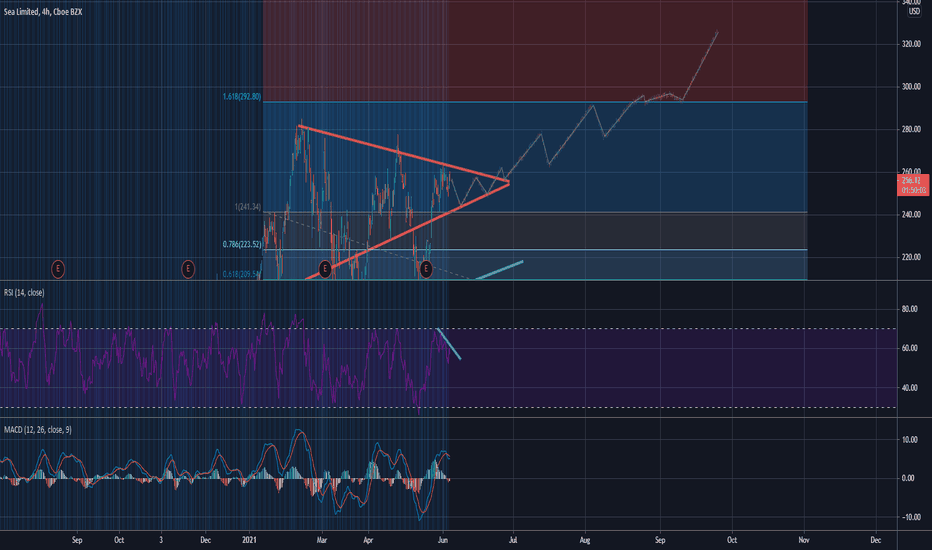Click the Apr label on time axis

coord(368,540)
